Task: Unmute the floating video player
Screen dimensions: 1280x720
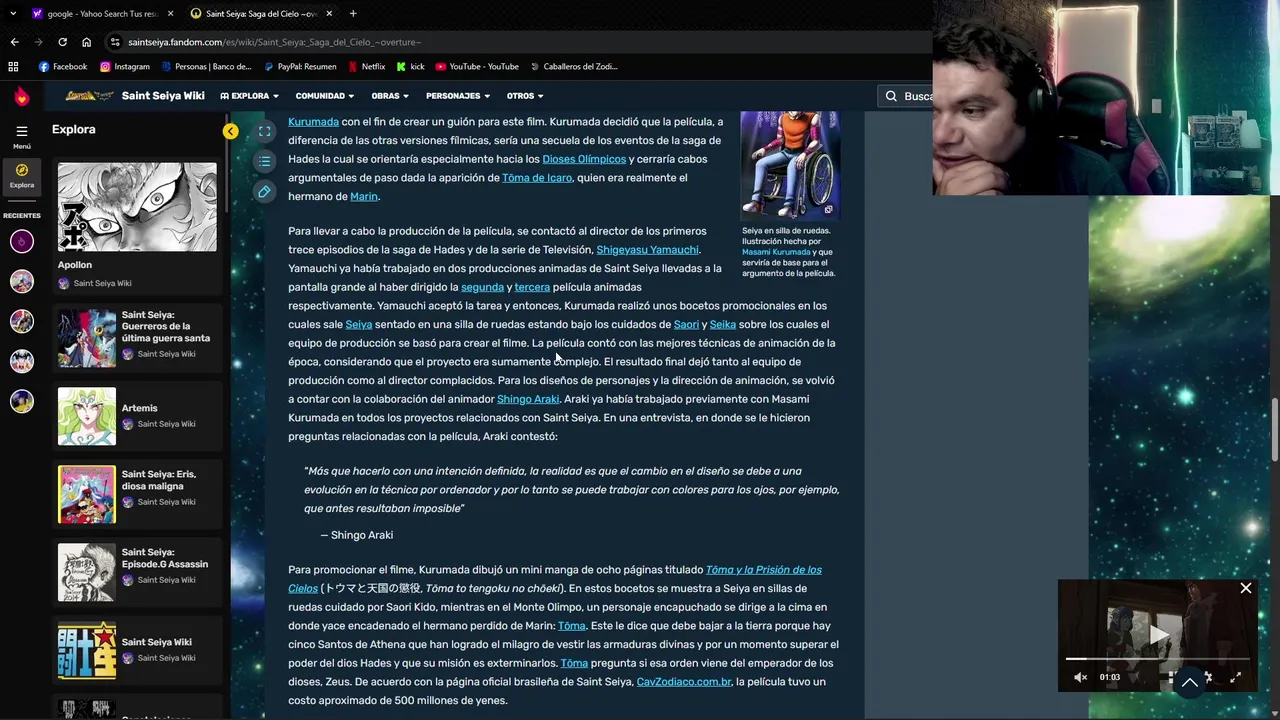Action: [x=1080, y=677]
